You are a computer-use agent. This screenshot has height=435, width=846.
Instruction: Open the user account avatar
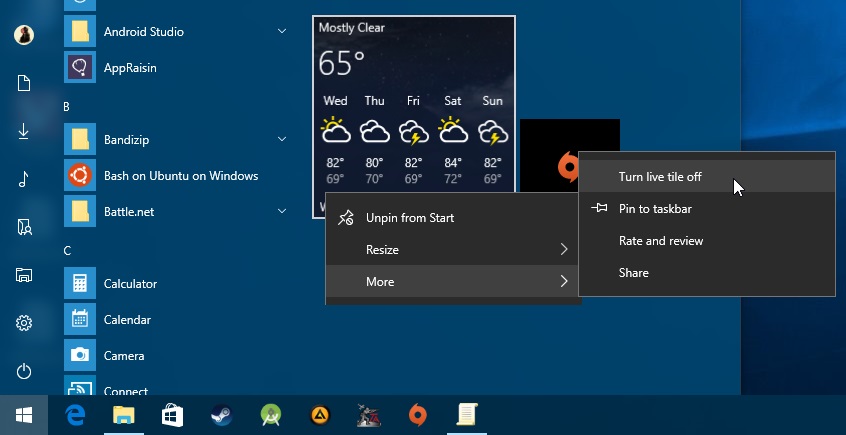pyautogui.click(x=24, y=35)
